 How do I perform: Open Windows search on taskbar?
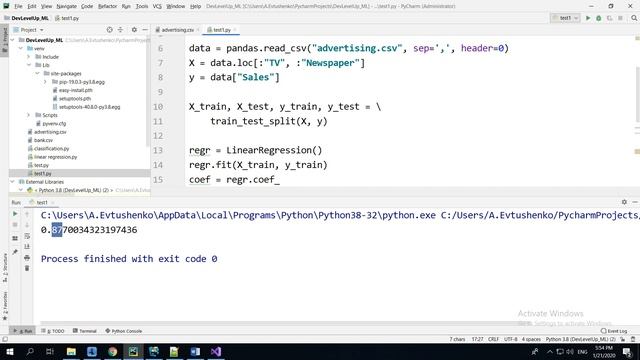tap(30, 351)
